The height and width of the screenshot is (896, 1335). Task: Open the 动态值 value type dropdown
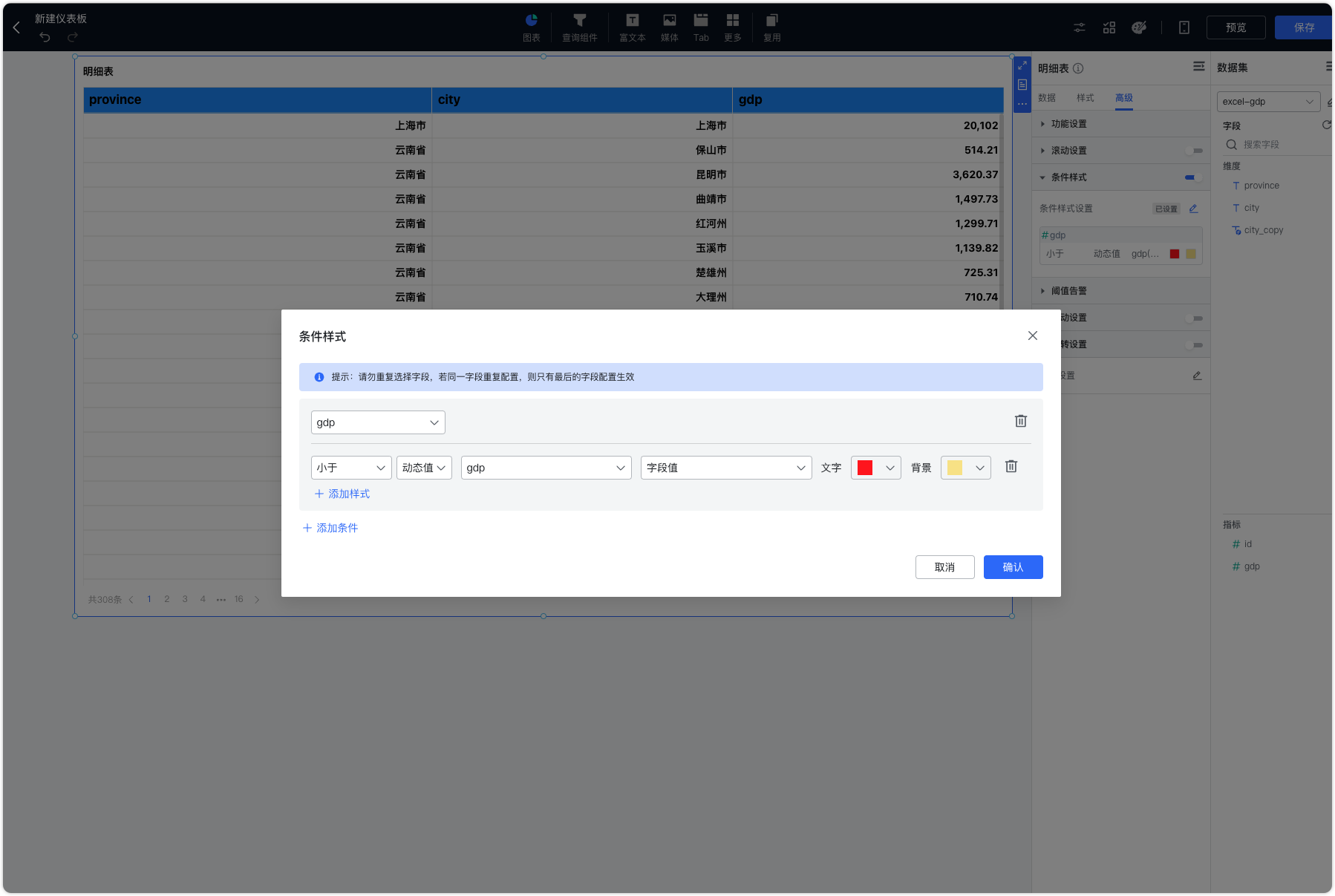(x=424, y=468)
